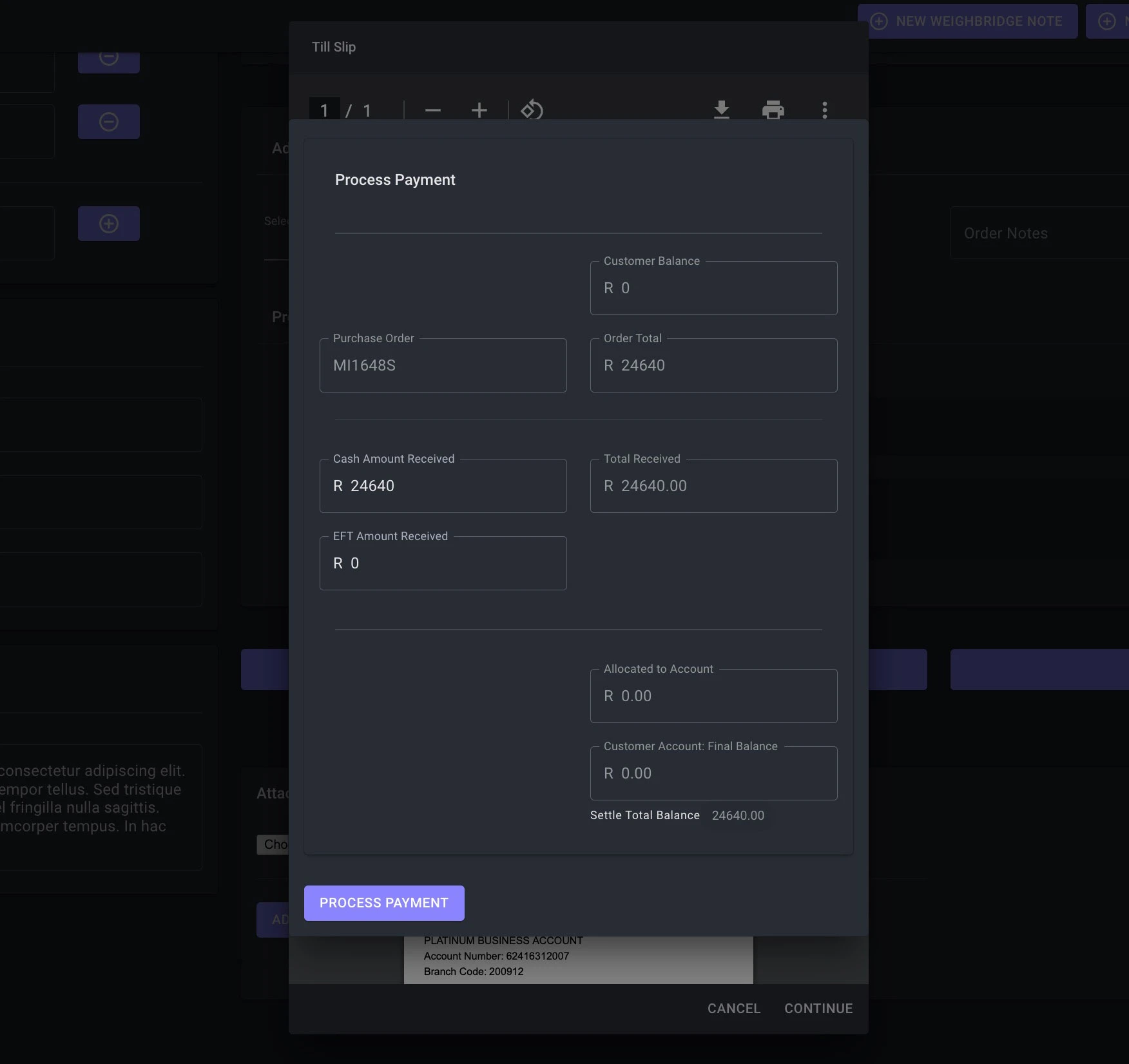Select the Purchase Order field

[443, 365]
